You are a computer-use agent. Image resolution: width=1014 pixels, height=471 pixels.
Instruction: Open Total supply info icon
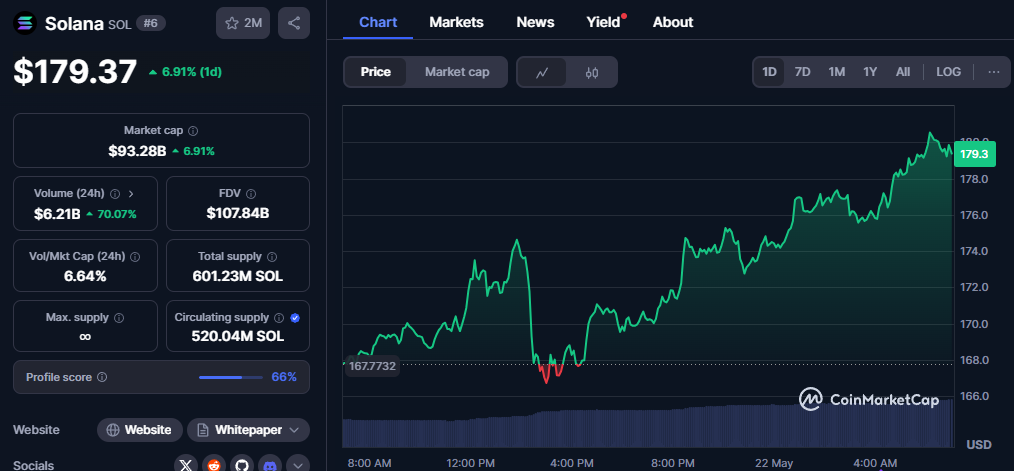pyautogui.click(x=272, y=256)
